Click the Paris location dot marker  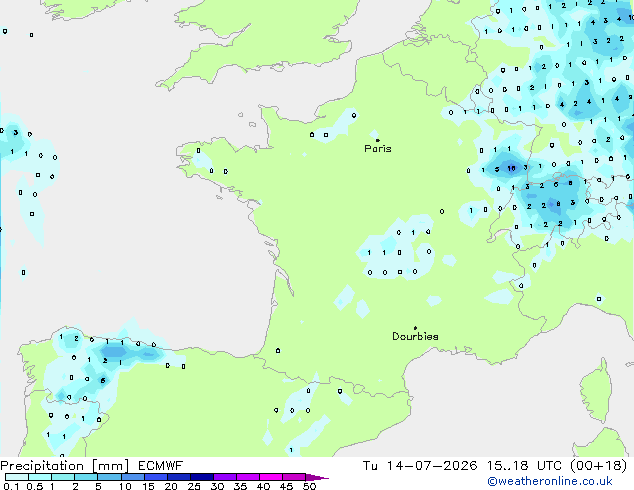coord(378,140)
